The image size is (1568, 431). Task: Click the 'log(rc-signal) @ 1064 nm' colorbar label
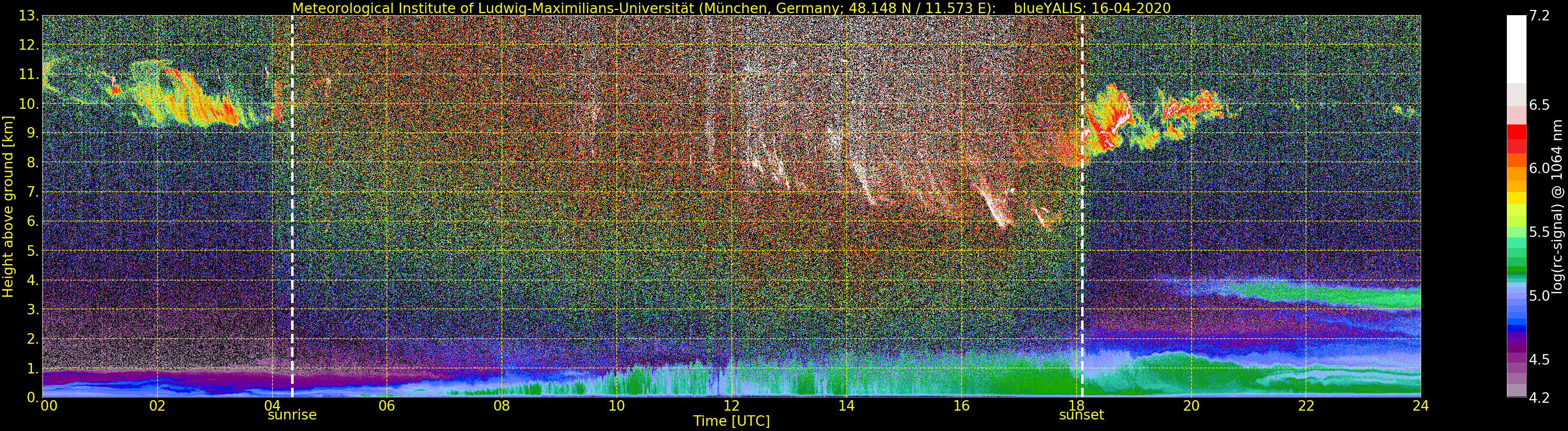[x=1558, y=206]
